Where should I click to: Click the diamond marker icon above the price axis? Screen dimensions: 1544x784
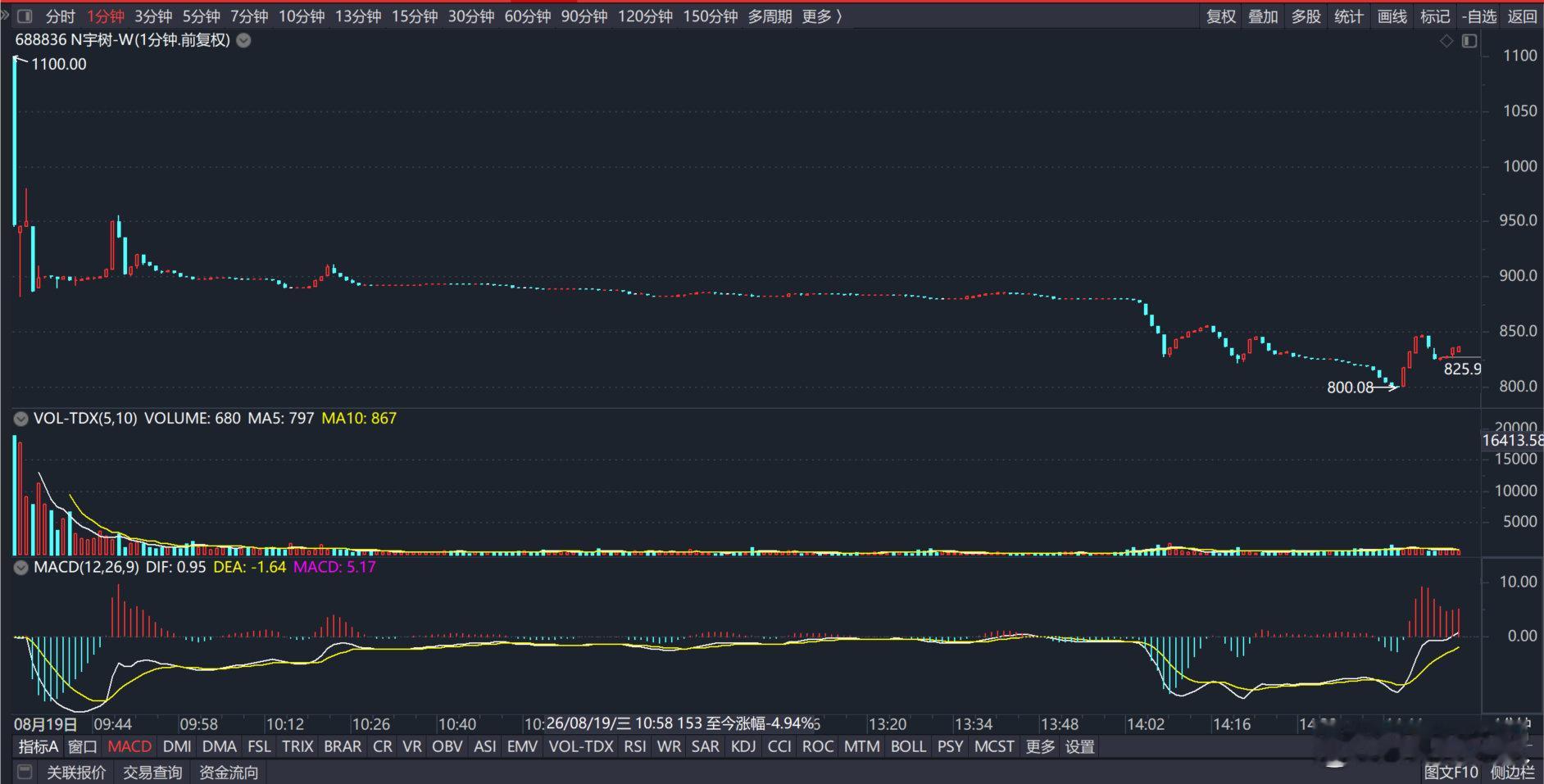pyautogui.click(x=1446, y=41)
